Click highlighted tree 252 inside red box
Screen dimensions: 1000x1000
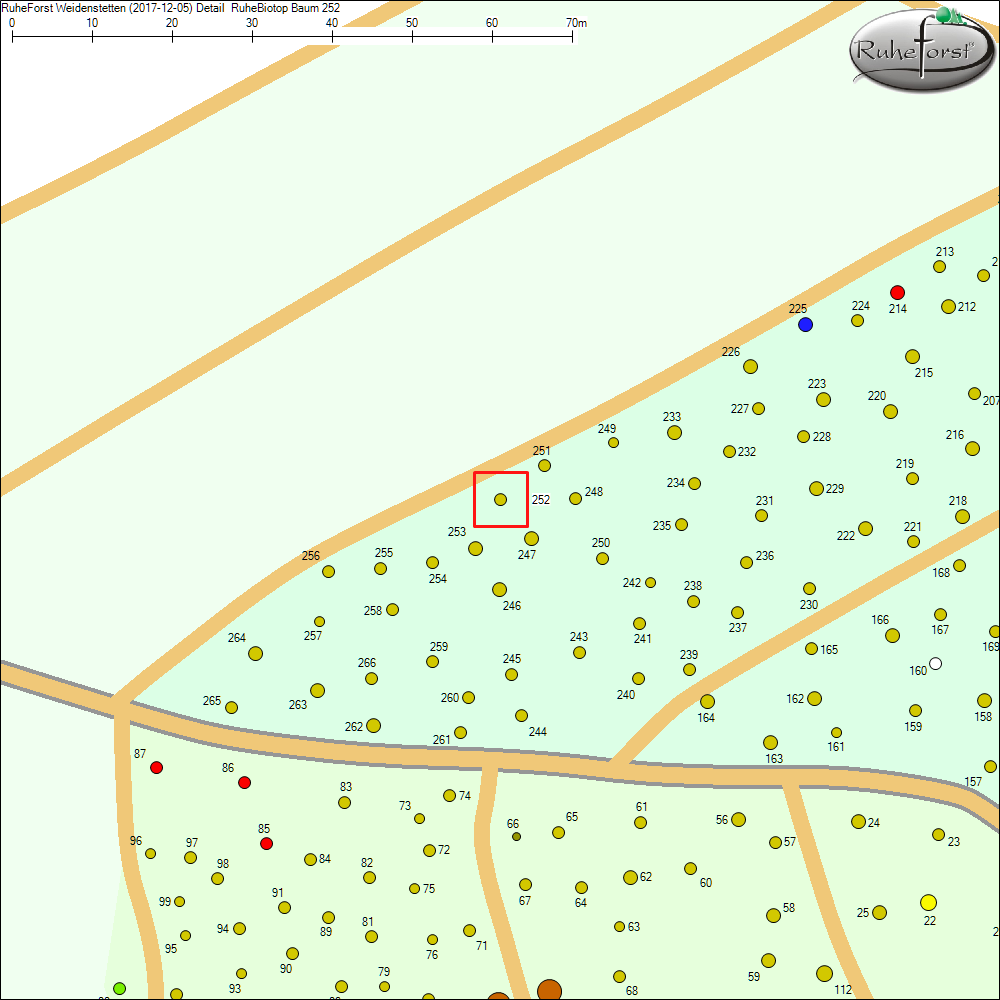click(x=500, y=499)
